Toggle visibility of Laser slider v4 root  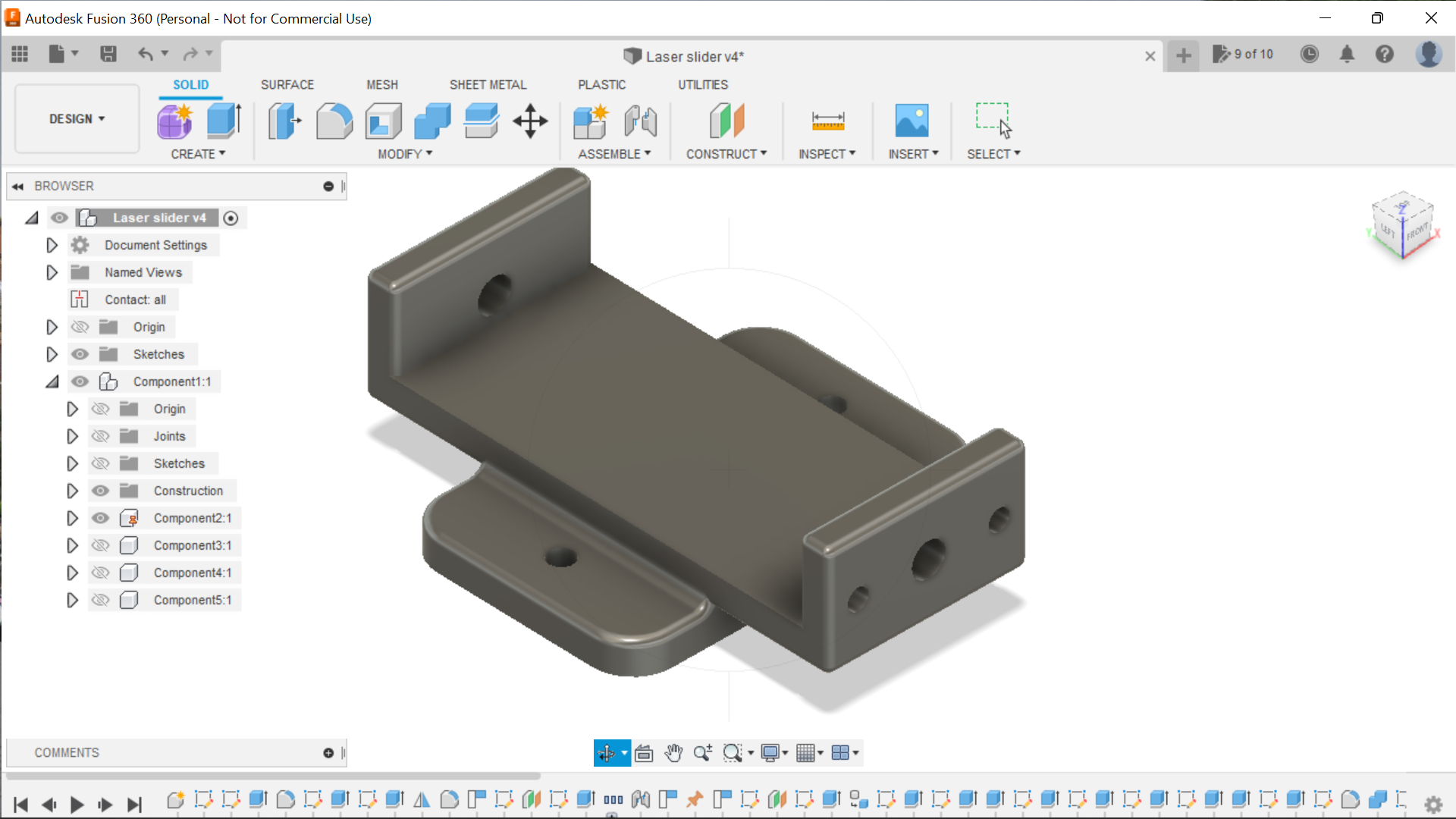[59, 218]
